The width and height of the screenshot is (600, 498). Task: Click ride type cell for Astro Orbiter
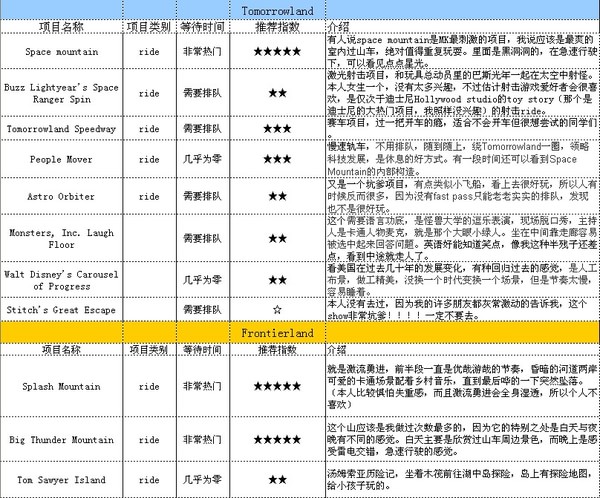click(x=149, y=197)
